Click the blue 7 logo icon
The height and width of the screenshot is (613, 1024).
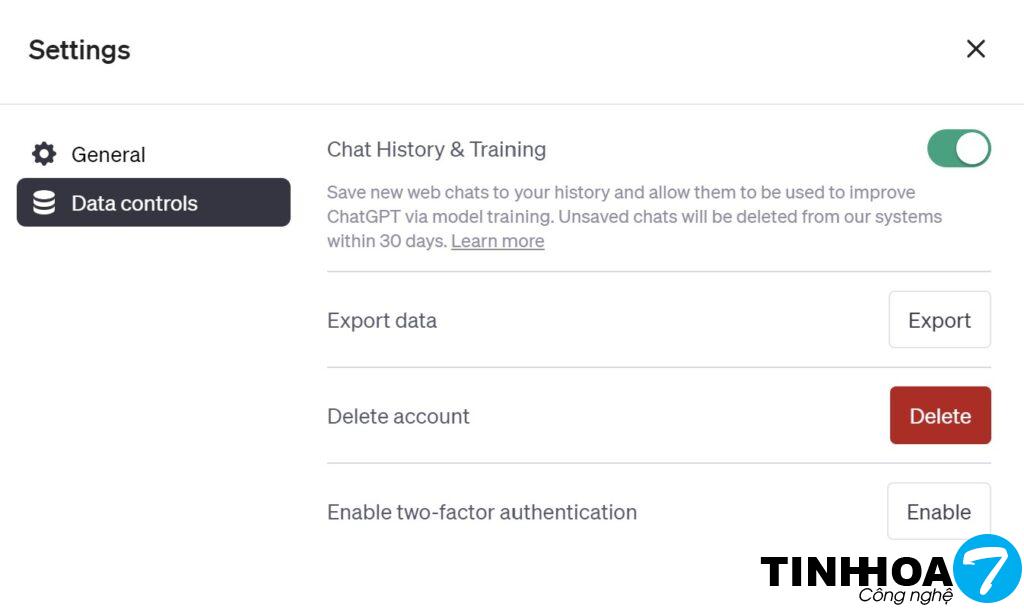coord(986,568)
